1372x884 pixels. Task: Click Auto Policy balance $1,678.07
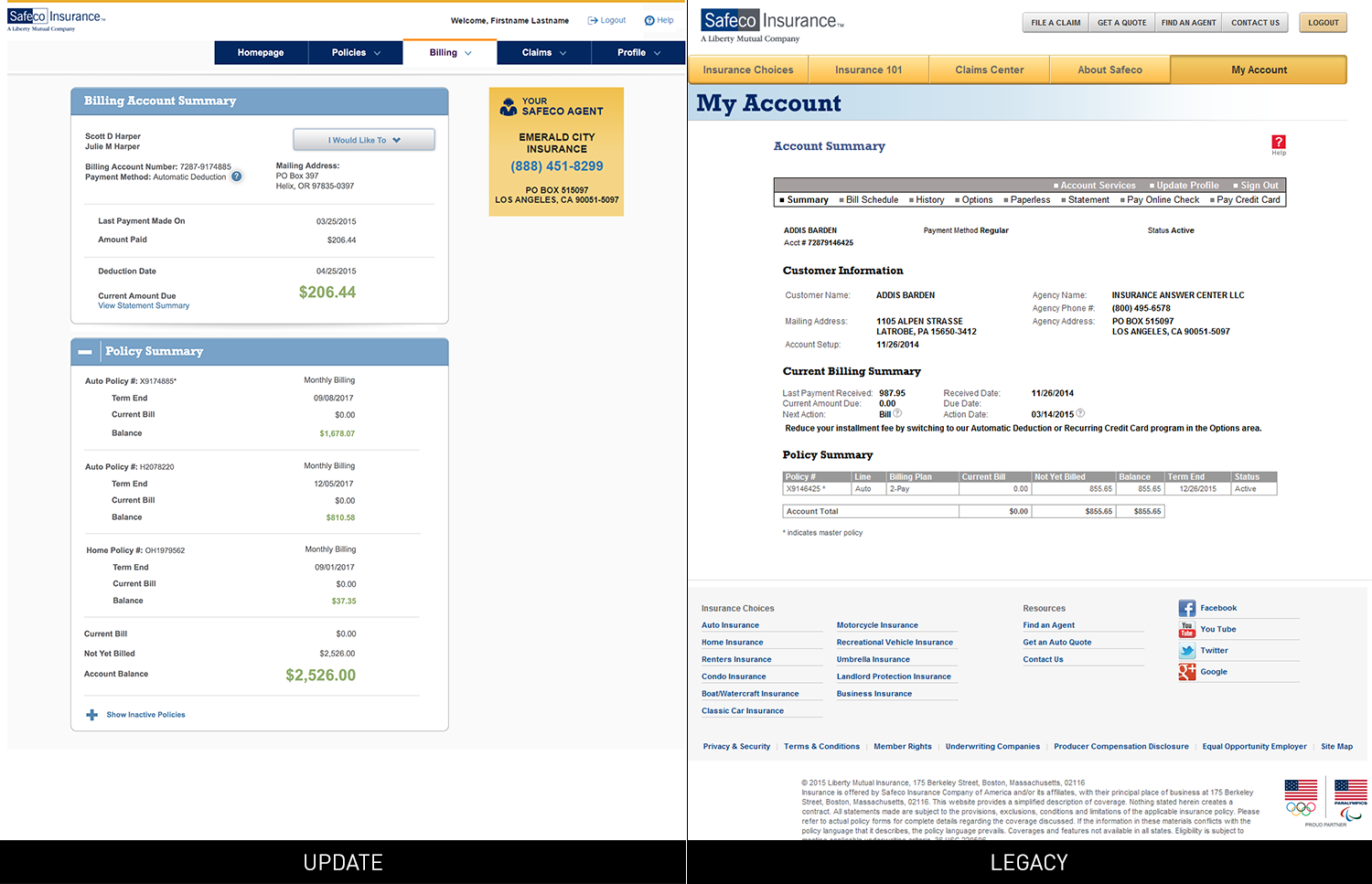tap(337, 434)
